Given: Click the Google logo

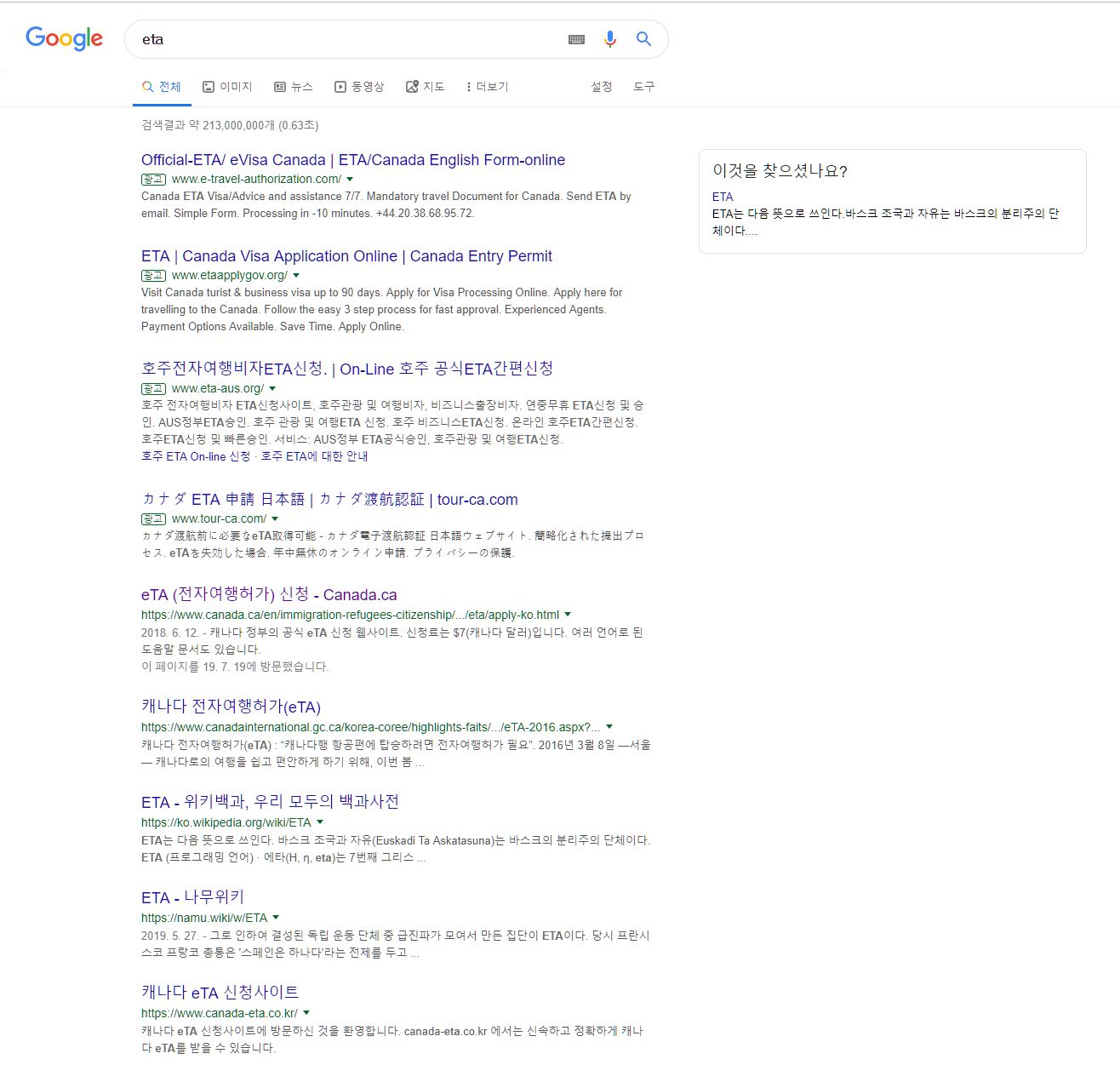Looking at the screenshot, I should (x=64, y=38).
